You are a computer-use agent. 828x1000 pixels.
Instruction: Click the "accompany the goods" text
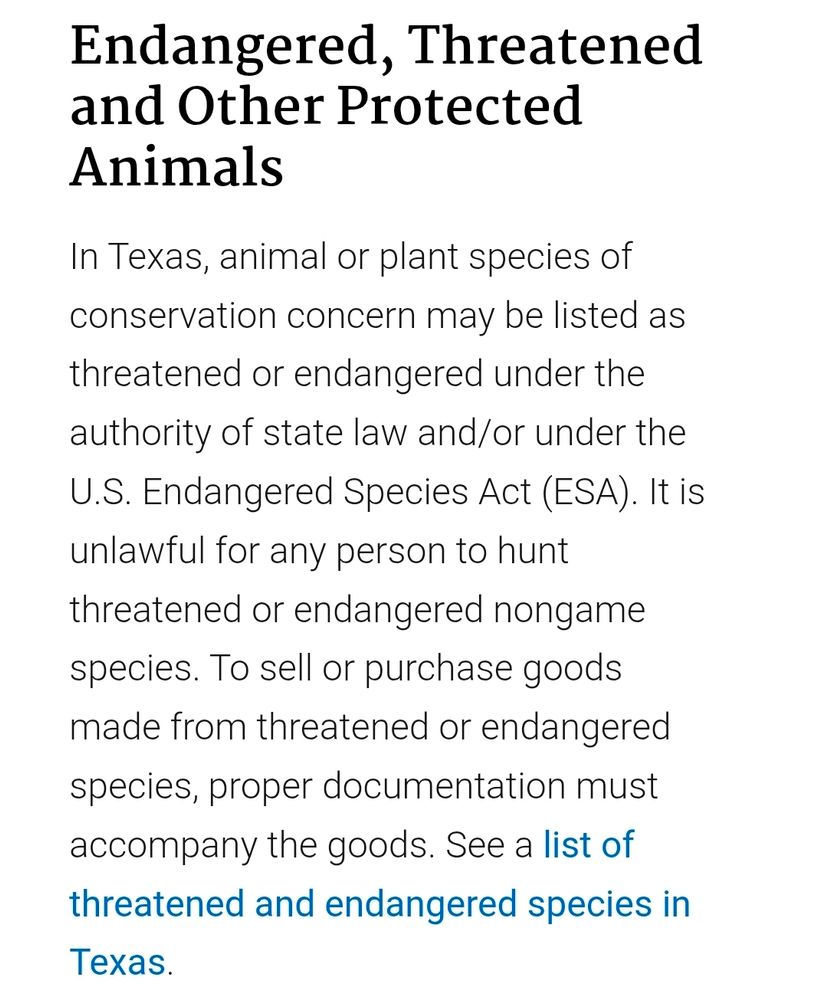tap(252, 846)
